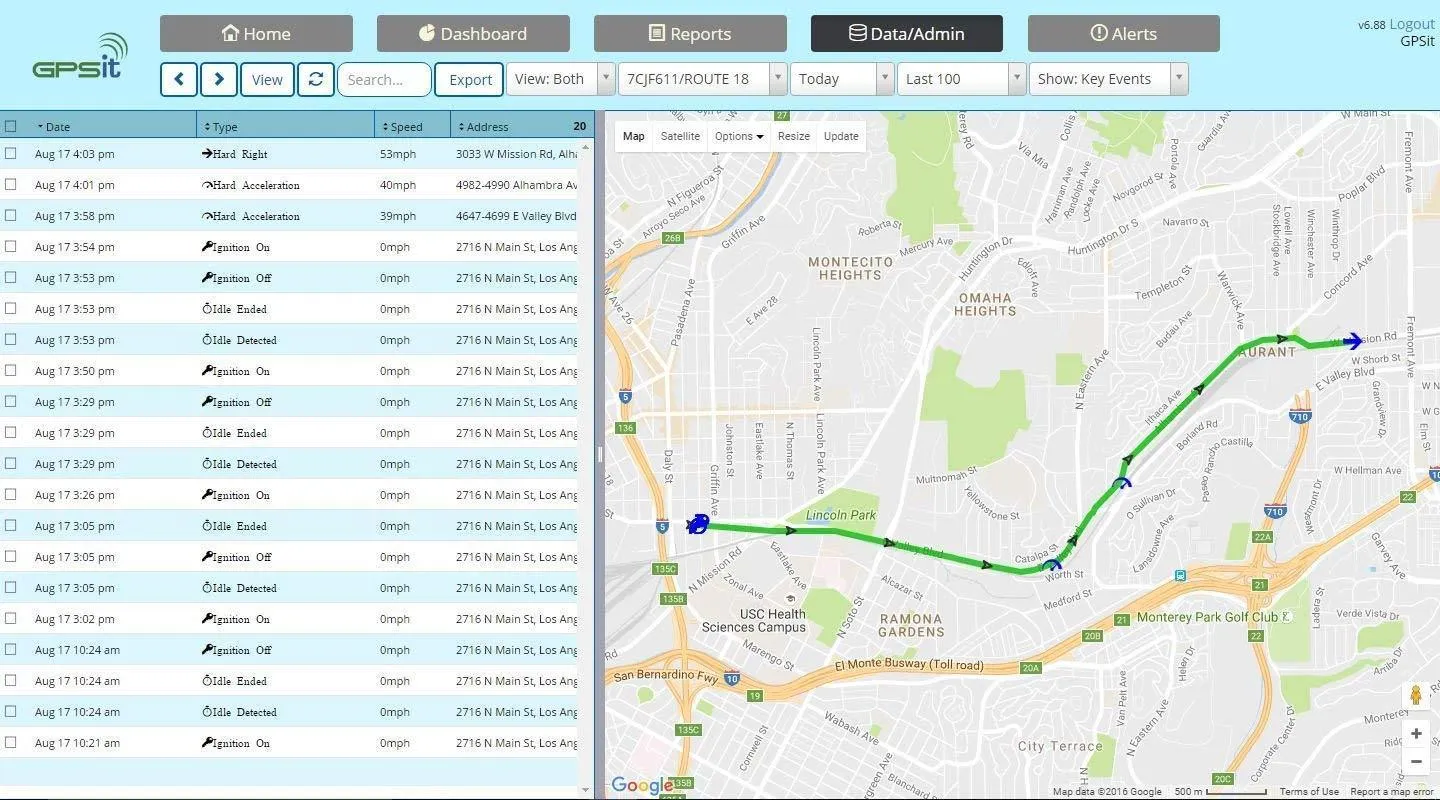Screen dimensions: 1440x800
Task: Check the Aug 17 4:03 pm Hard Right row
Action: click(11, 154)
